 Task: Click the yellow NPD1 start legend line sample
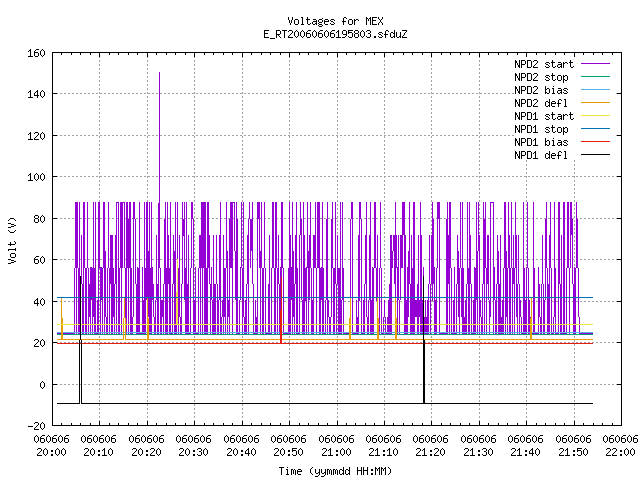tap(596, 116)
